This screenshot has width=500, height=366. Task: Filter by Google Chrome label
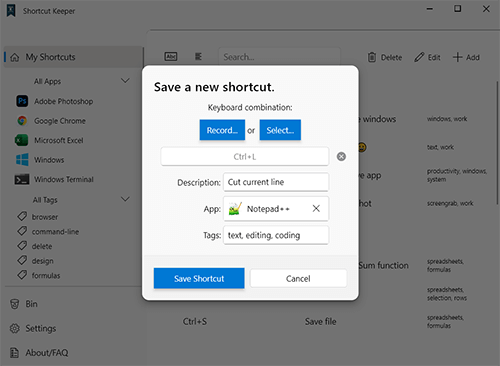tap(60, 121)
